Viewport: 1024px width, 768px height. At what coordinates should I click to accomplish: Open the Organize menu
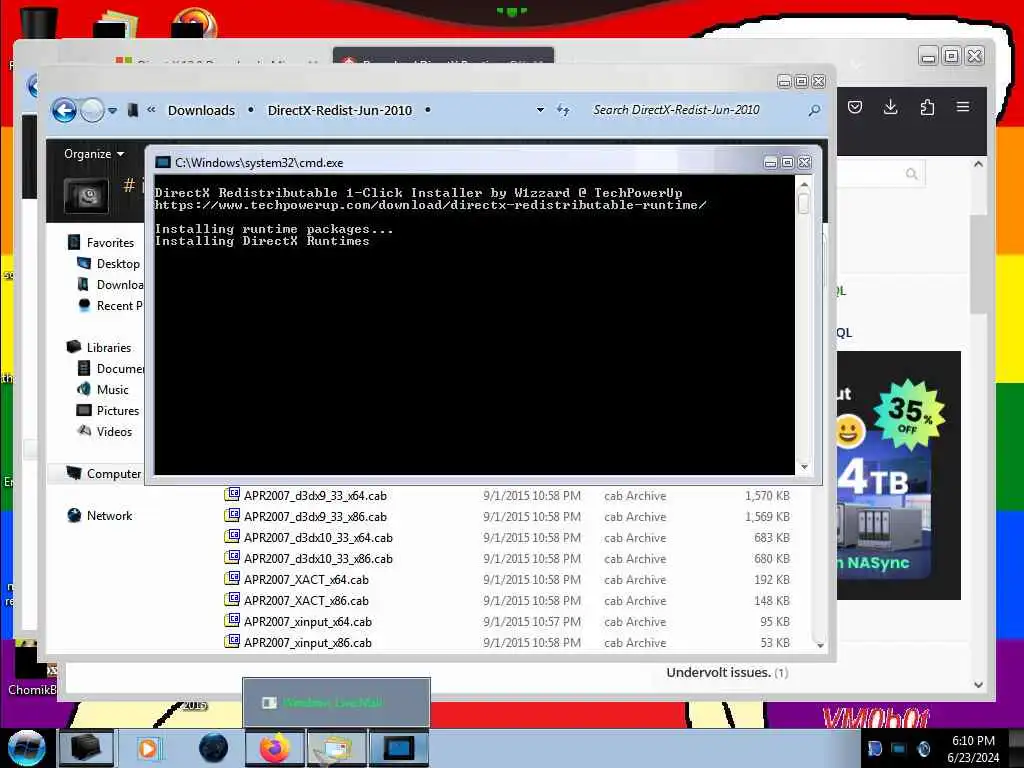(x=93, y=153)
